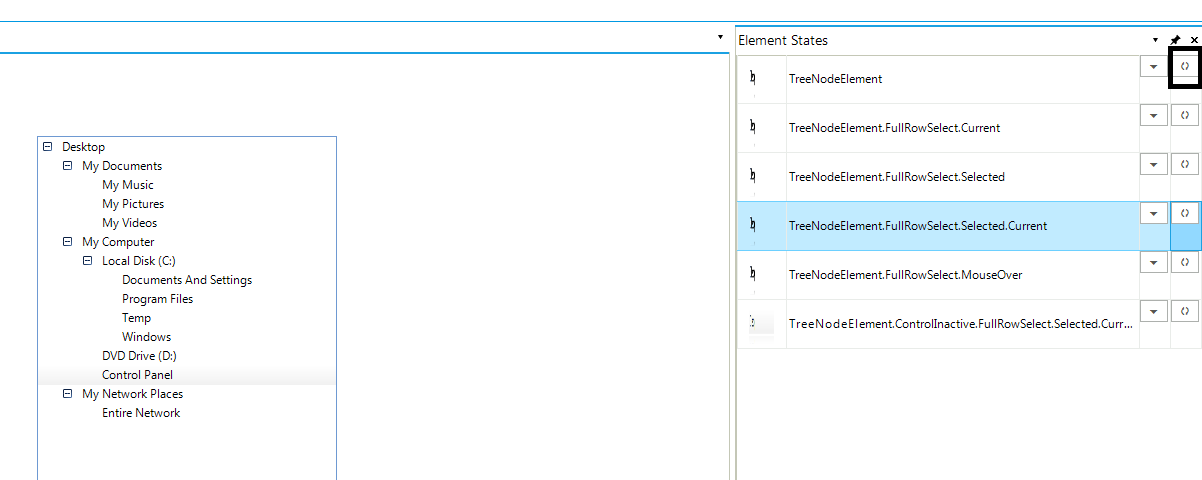This screenshot has height=480, width=1202.
Task: Select TreeNodeElement.FullRowSelect.Current state row
Action: tap(894, 128)
